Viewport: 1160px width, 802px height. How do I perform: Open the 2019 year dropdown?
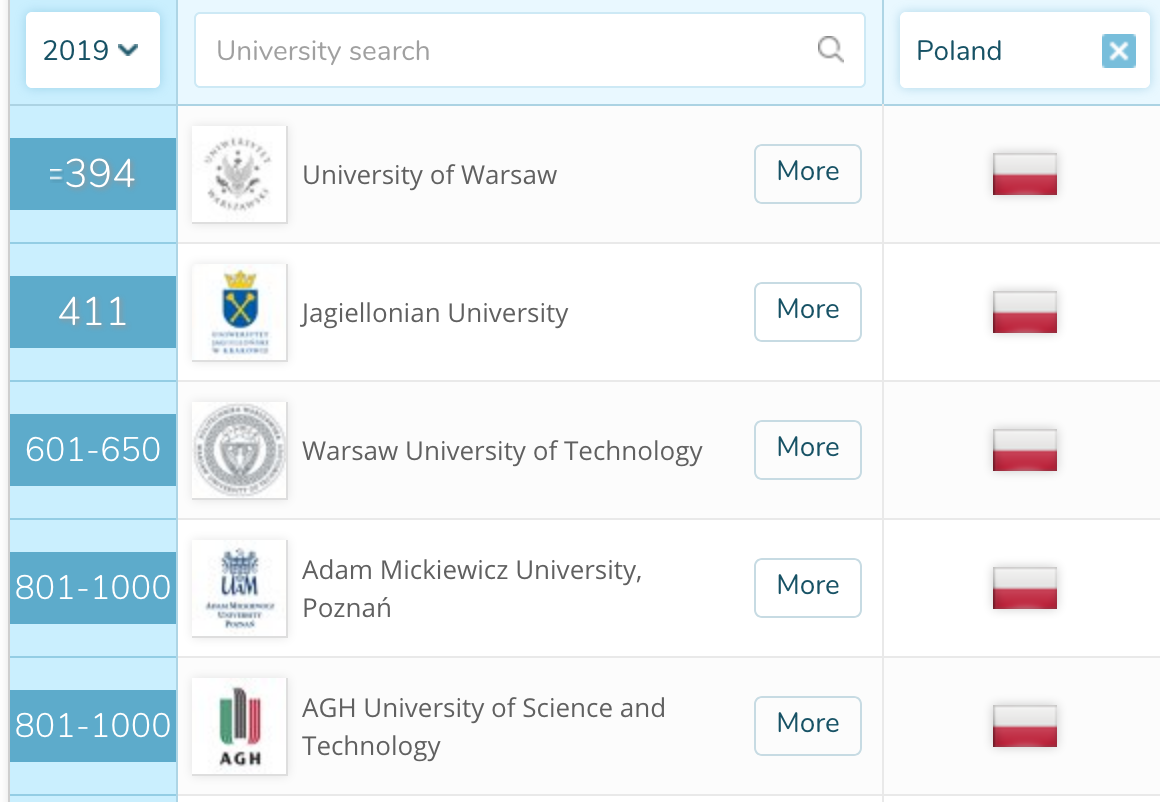pyautogui.click(x=92, y=50)
